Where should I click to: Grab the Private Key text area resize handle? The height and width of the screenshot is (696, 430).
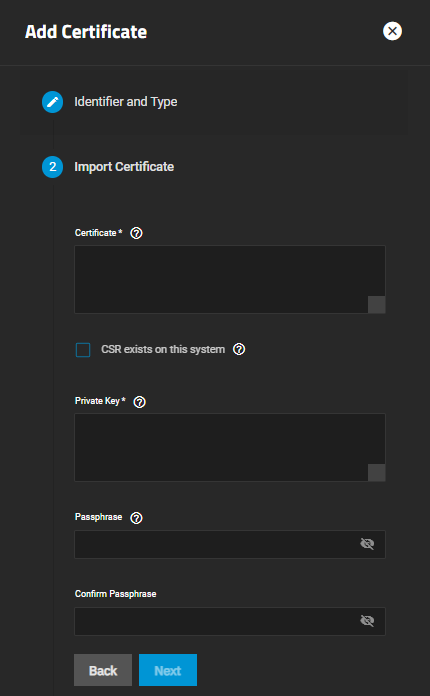(x=376, y=472)
